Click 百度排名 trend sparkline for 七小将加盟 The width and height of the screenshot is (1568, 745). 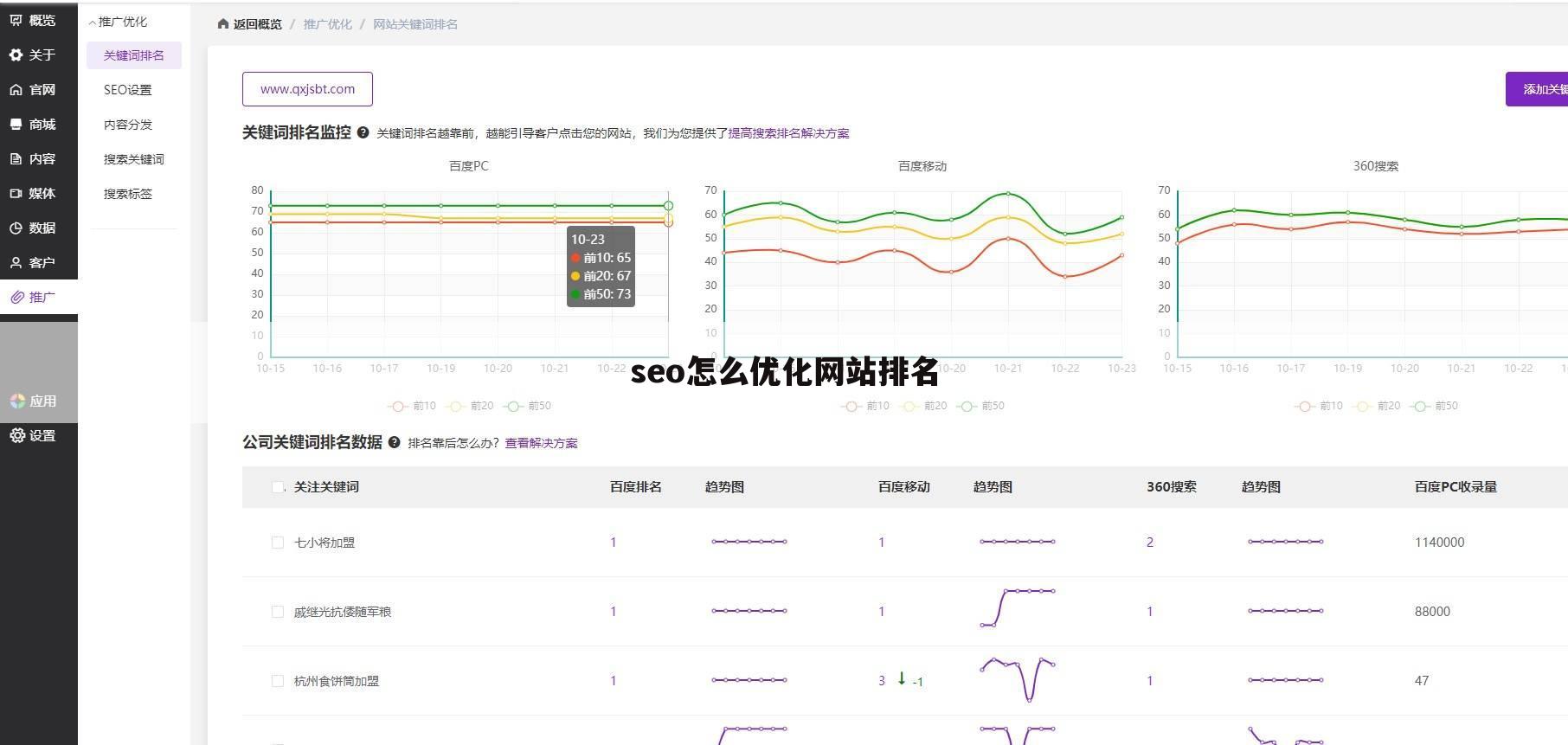(x=749, y=542)
